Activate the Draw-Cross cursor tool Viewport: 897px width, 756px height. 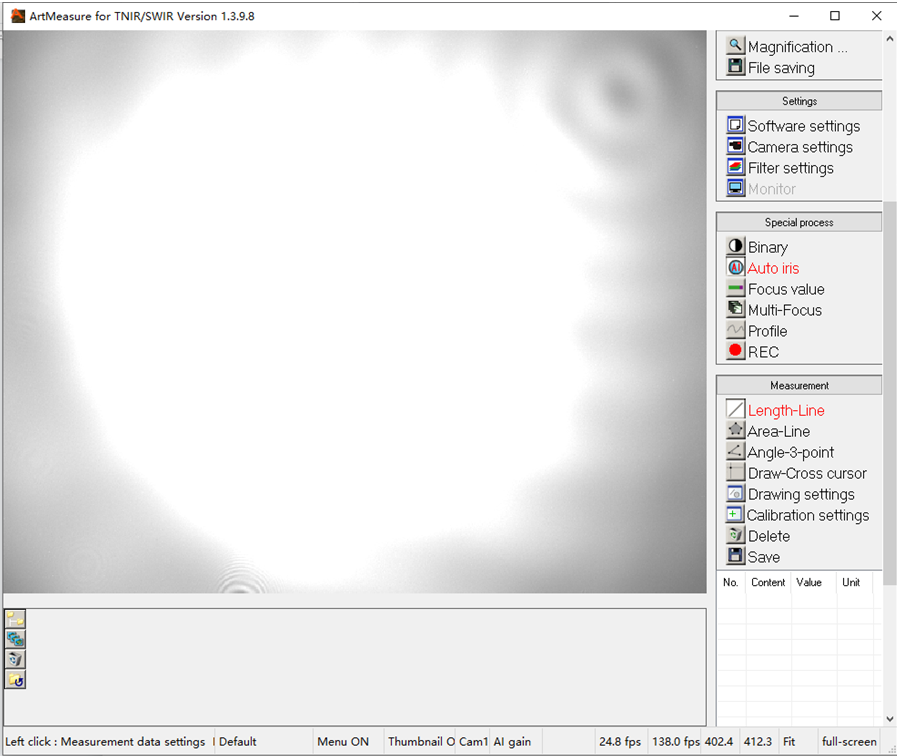pos(806,473)
